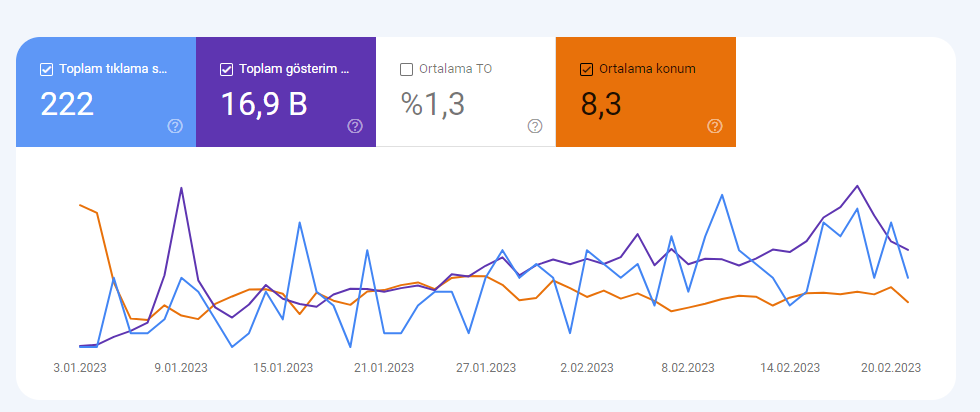
Task: Uncheck the Ortalama konum checkbox
Action: pyautogui.click(x=586, y=69)
